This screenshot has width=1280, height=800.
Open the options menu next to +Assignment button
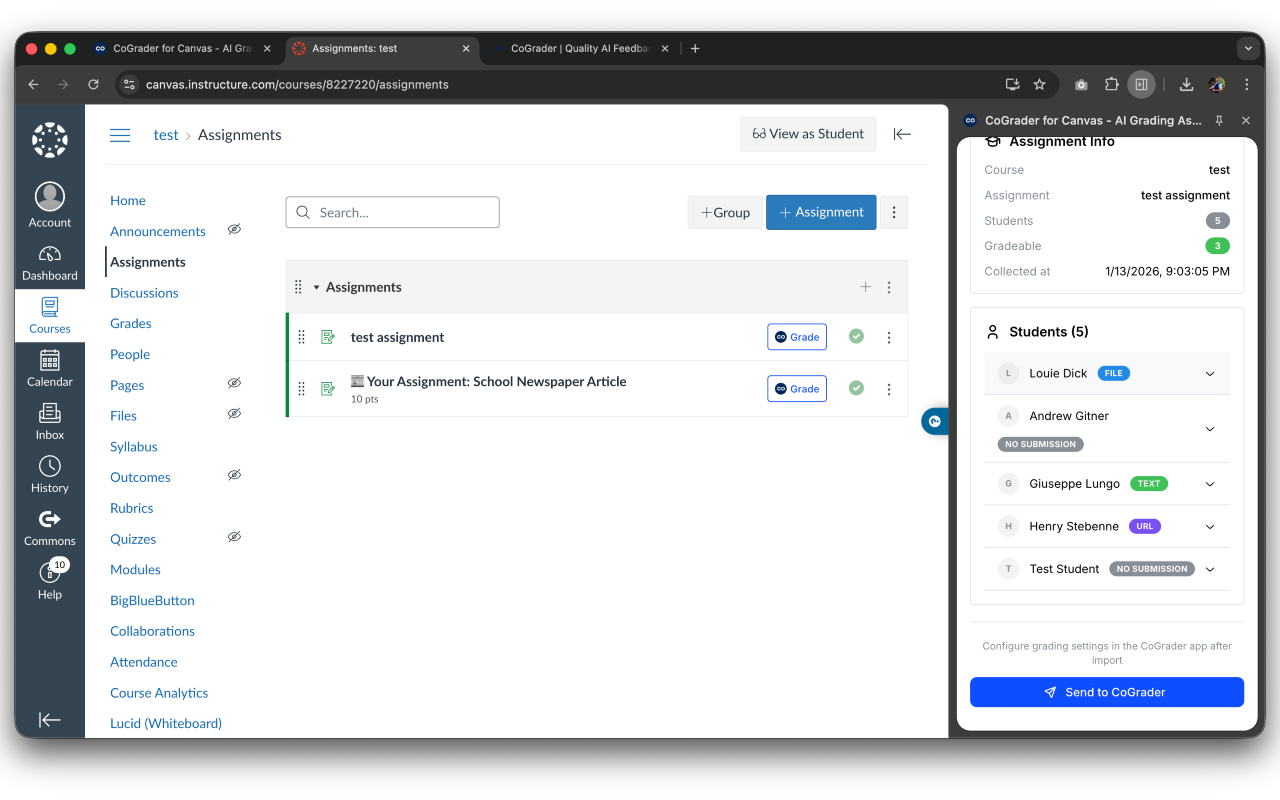[x=894, y=212]
